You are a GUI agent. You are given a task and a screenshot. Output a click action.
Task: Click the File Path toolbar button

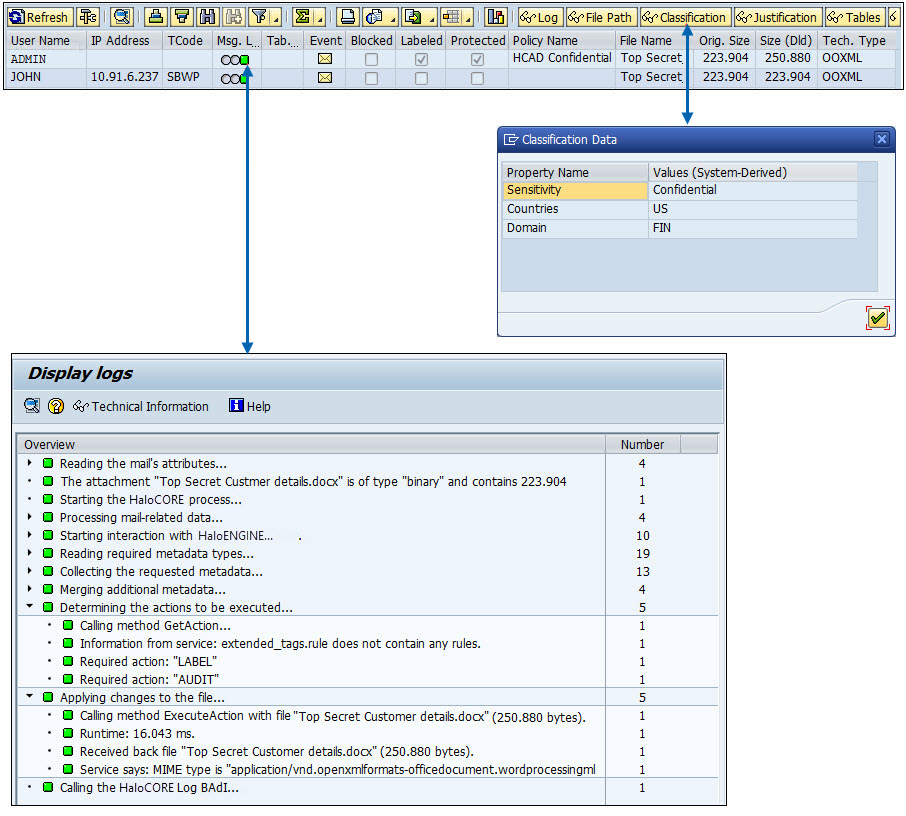coord(600,17)
